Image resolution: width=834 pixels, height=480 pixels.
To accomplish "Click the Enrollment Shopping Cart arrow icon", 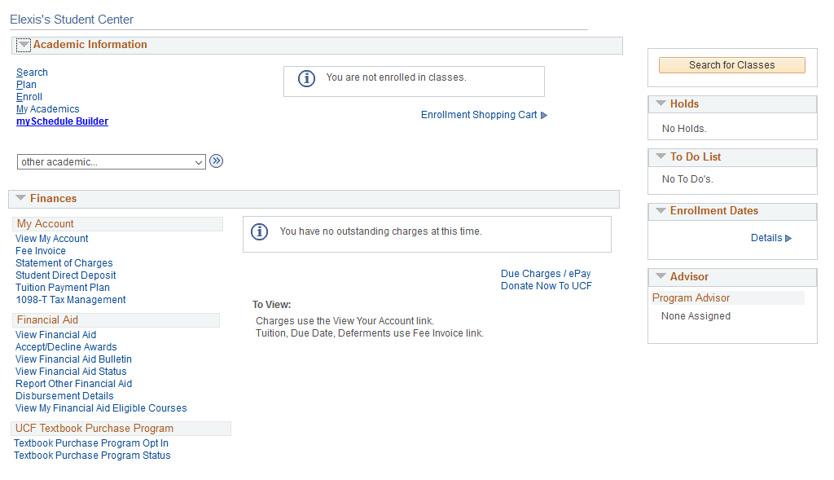I will [544, 115].
